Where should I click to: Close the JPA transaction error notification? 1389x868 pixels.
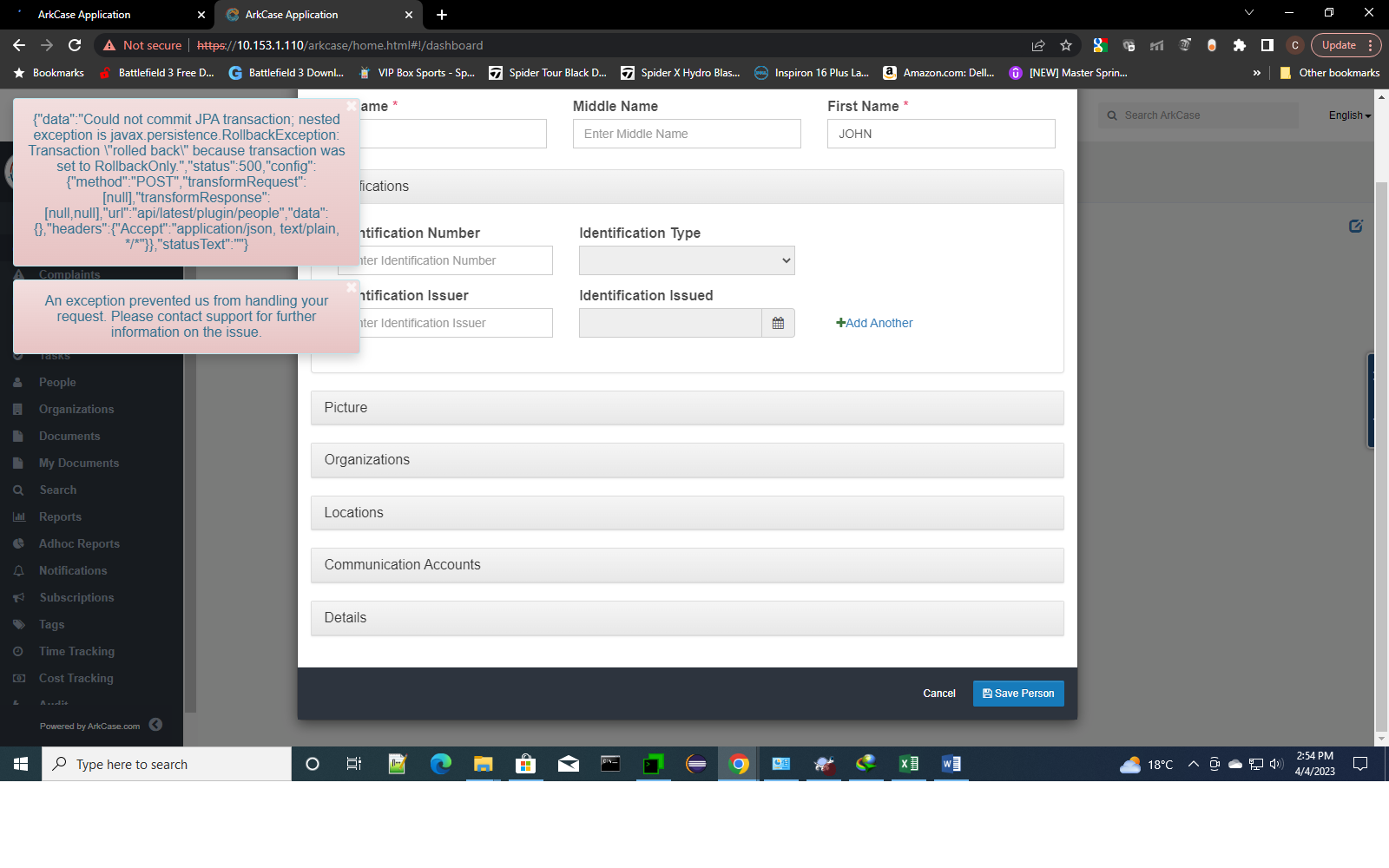(x=351, y=105)
